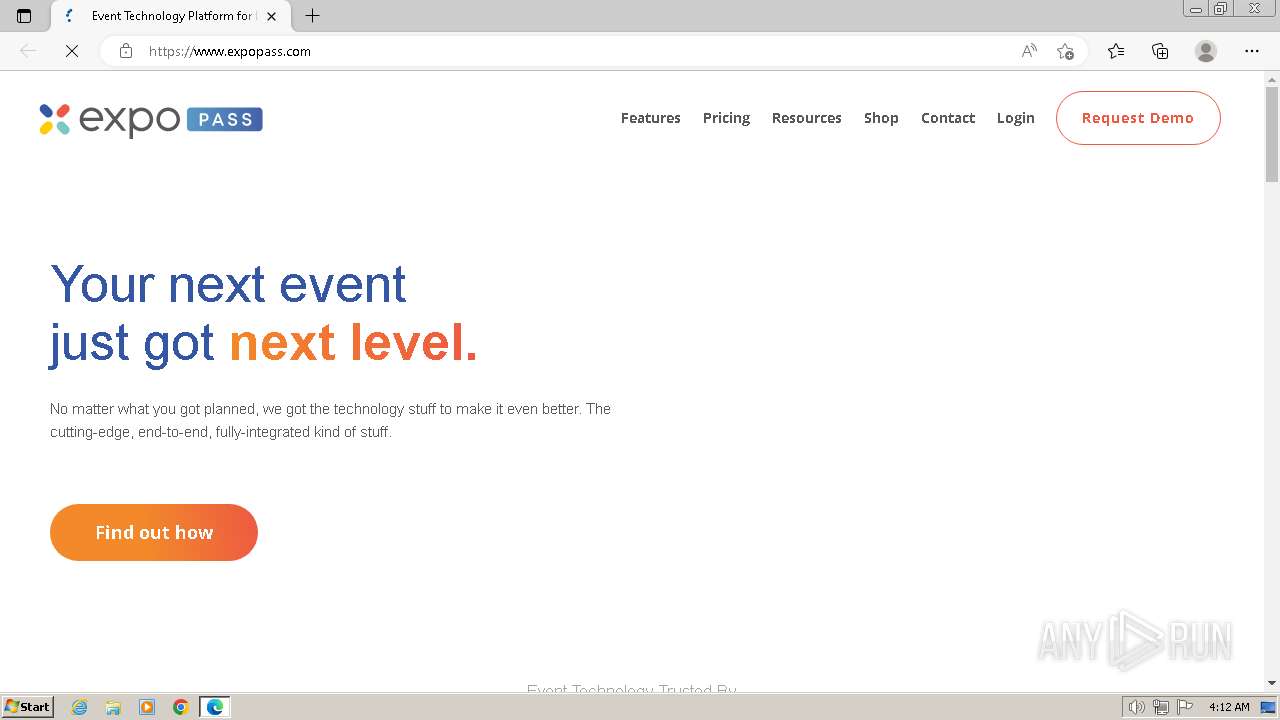Image resolution: width=1280 pixels, height=720 pixels.
Task: Close the Event Technology Platform tab
Action: click(271, 16)
